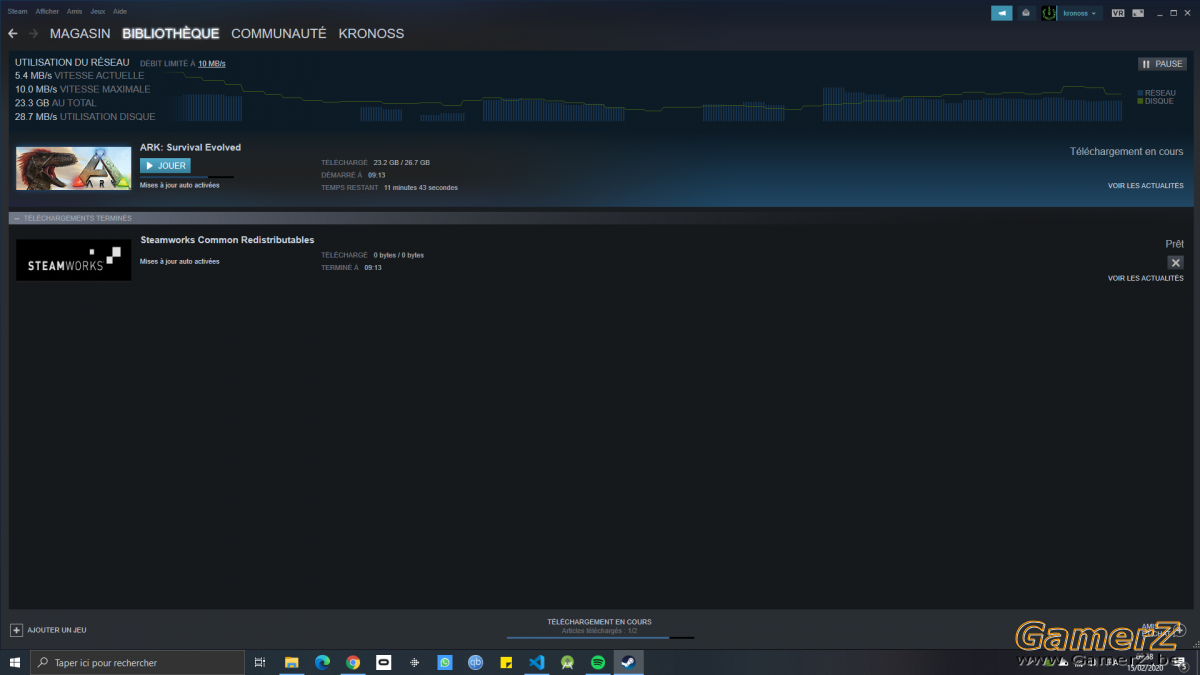Click the '11 minutes 43 secondes' remaining time
This screenshot has height=675, width=1200.
421,188
